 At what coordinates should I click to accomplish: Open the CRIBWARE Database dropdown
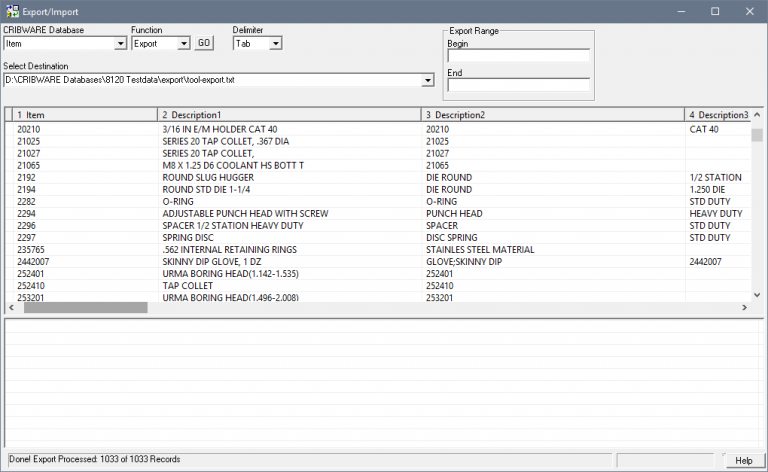pyautogui.click(x=120, y=44)
